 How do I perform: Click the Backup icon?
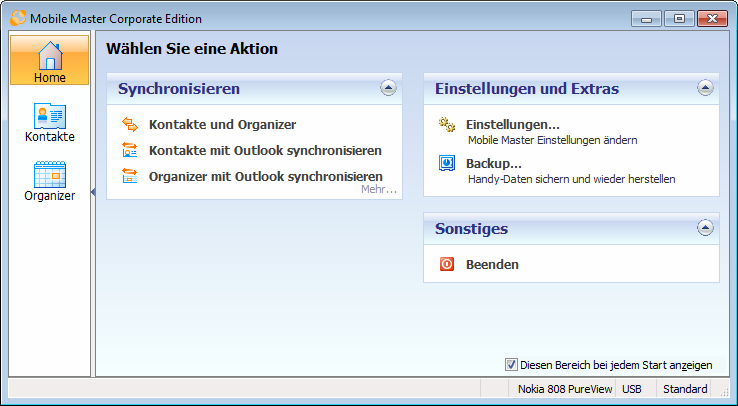(447, 164)
